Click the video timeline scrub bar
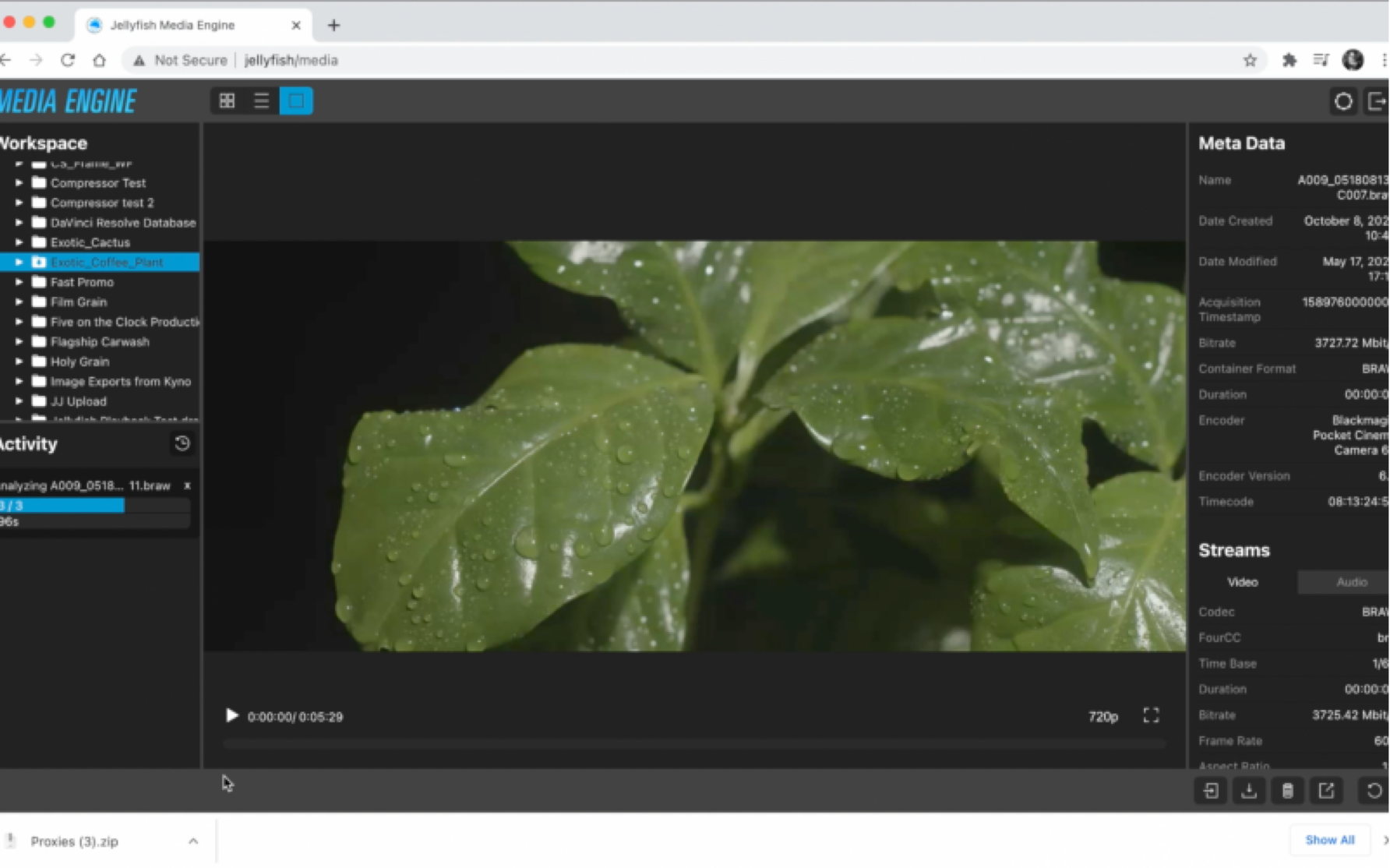Viewport: 1390px width, 868px height. coord(693,744)
